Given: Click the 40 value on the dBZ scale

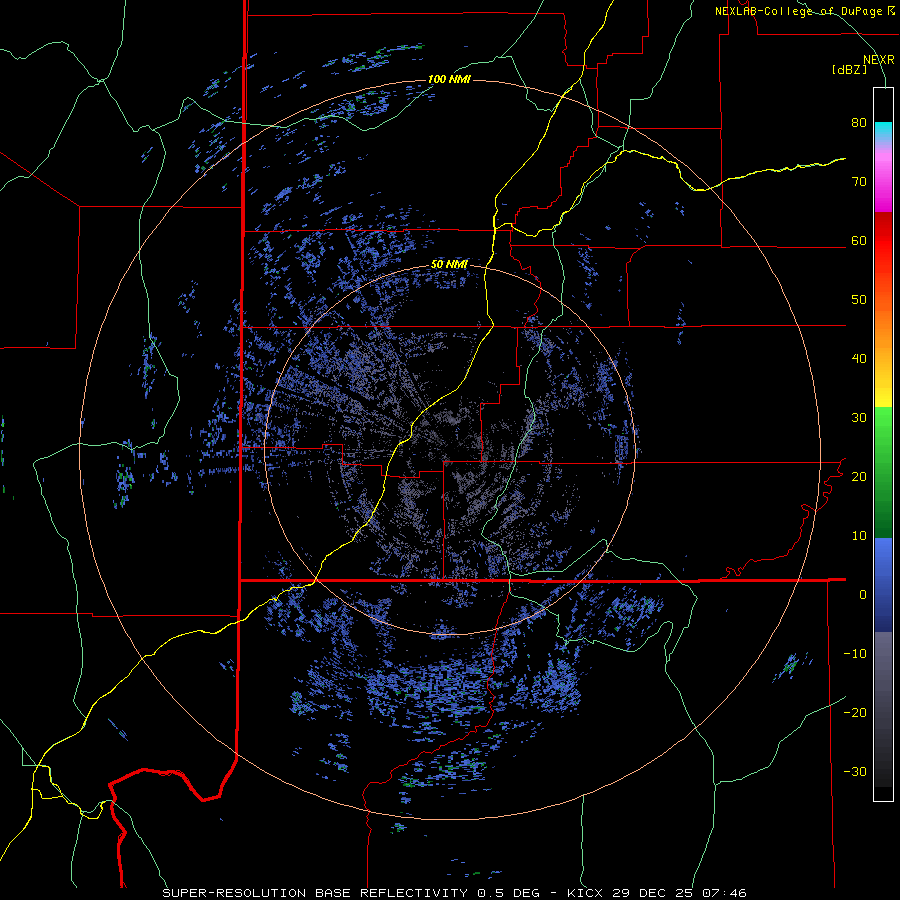Looking at the screenshot, I should pos(859,359).
